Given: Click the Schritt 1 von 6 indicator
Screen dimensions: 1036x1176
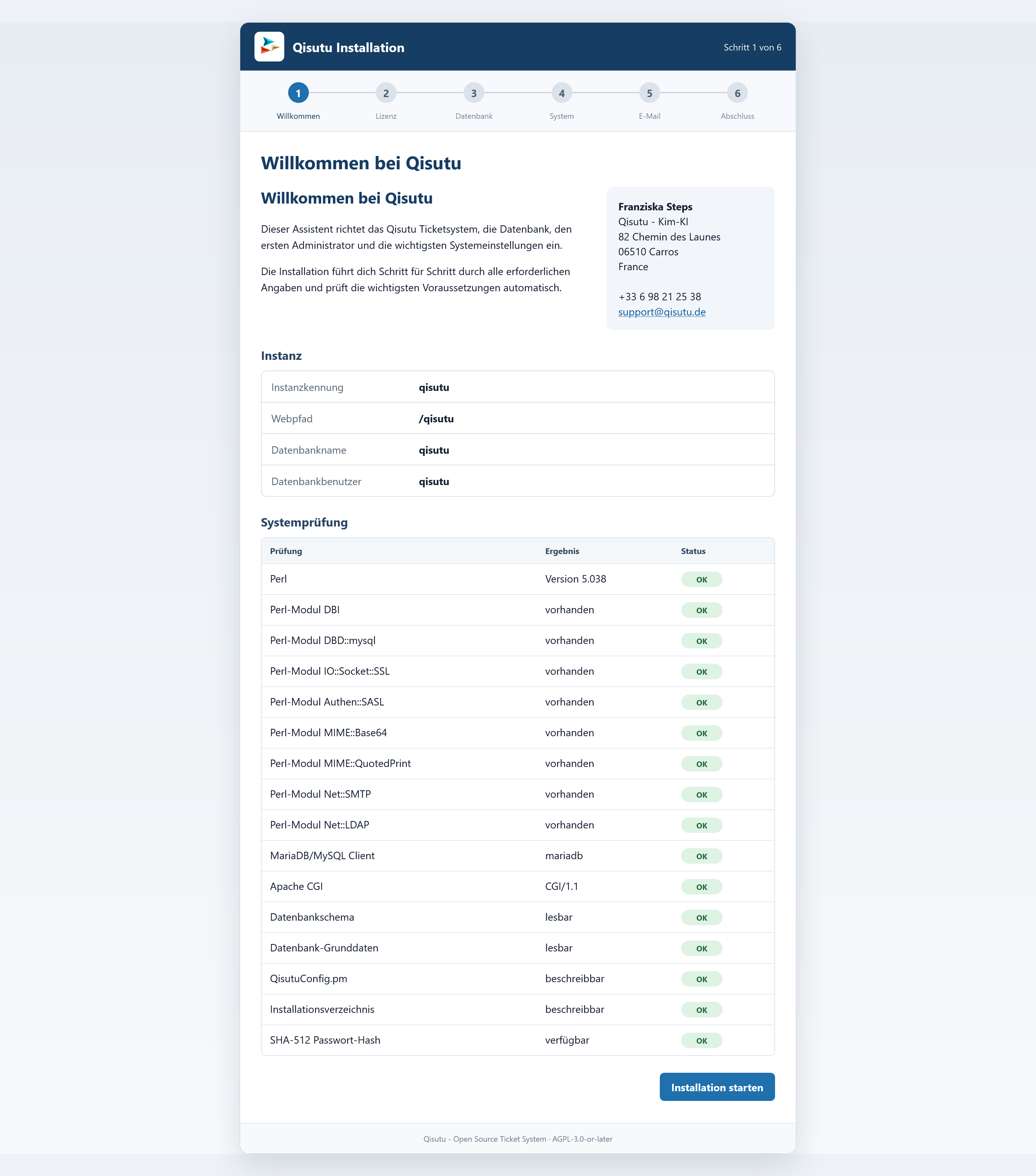Looking at the screenshot, I should (752, 47).
